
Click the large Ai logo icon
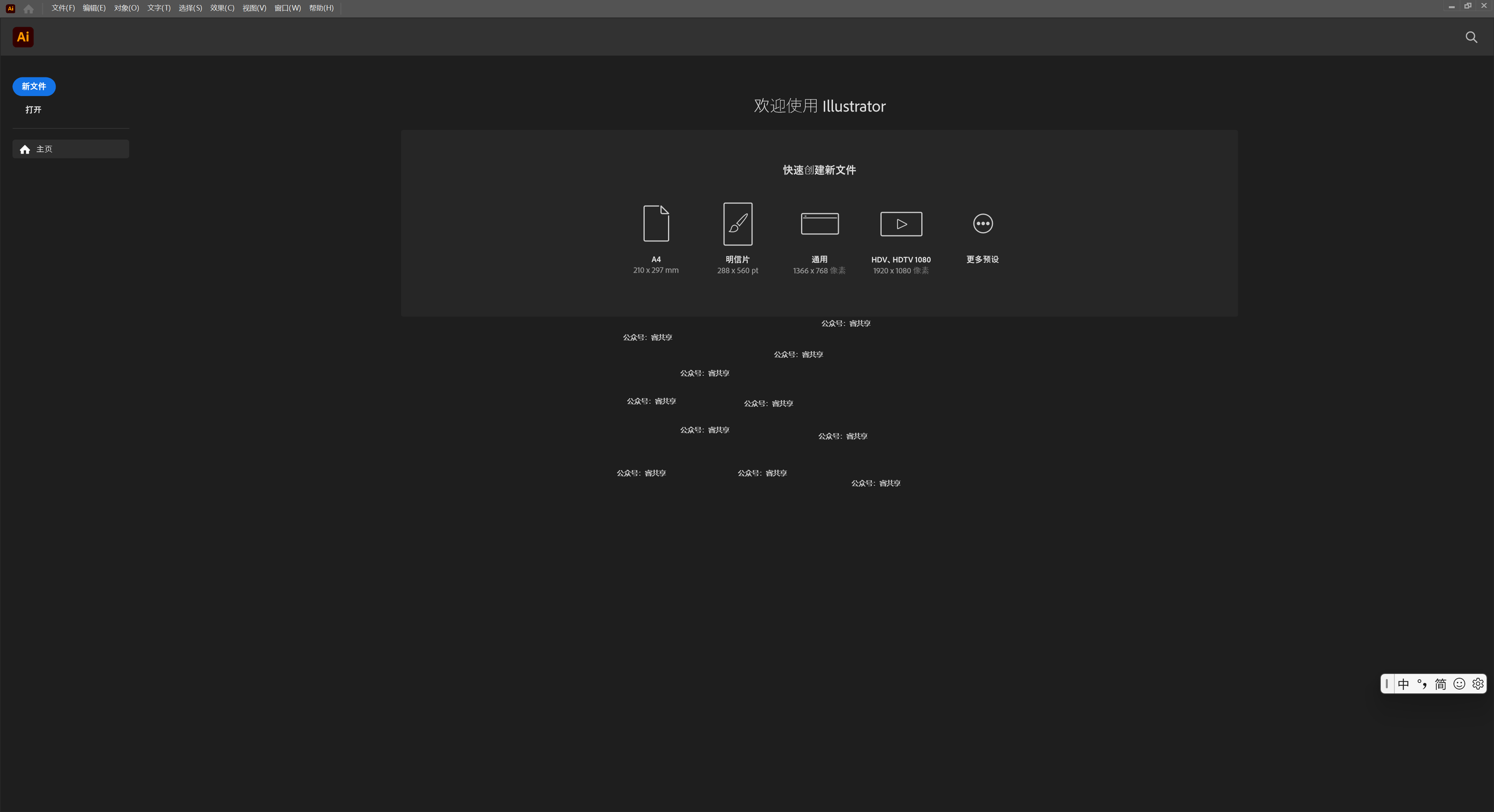point(23,37)
